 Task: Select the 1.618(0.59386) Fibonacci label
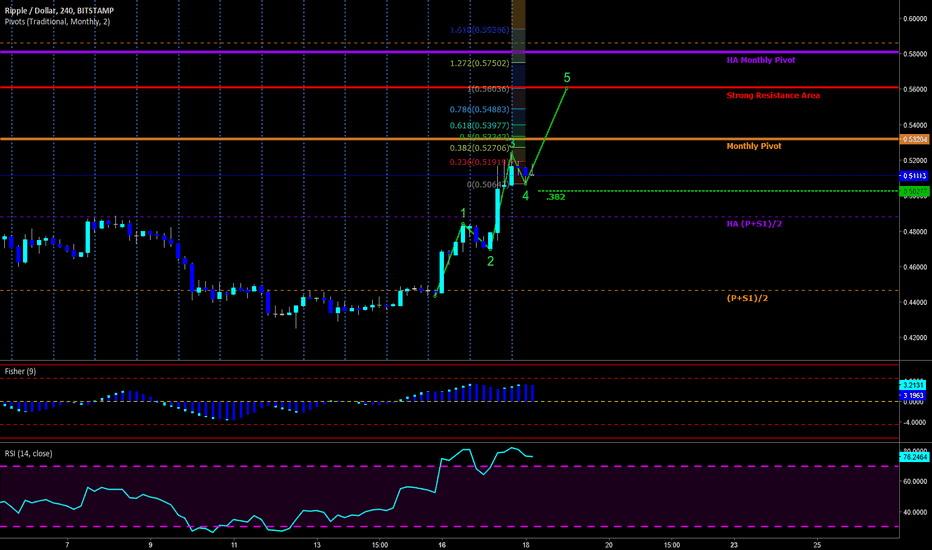click(x=479, y=30)
